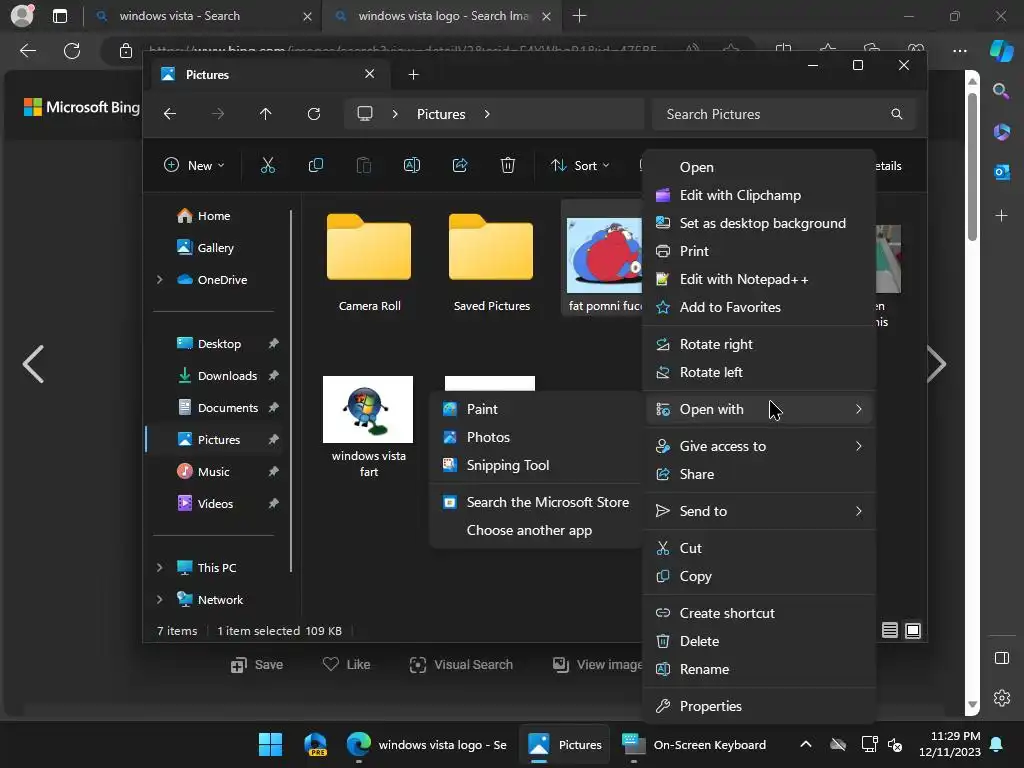The image size is (1024, 768).
Task: Expand the Open with submenu
Action: tap(760, 409)
